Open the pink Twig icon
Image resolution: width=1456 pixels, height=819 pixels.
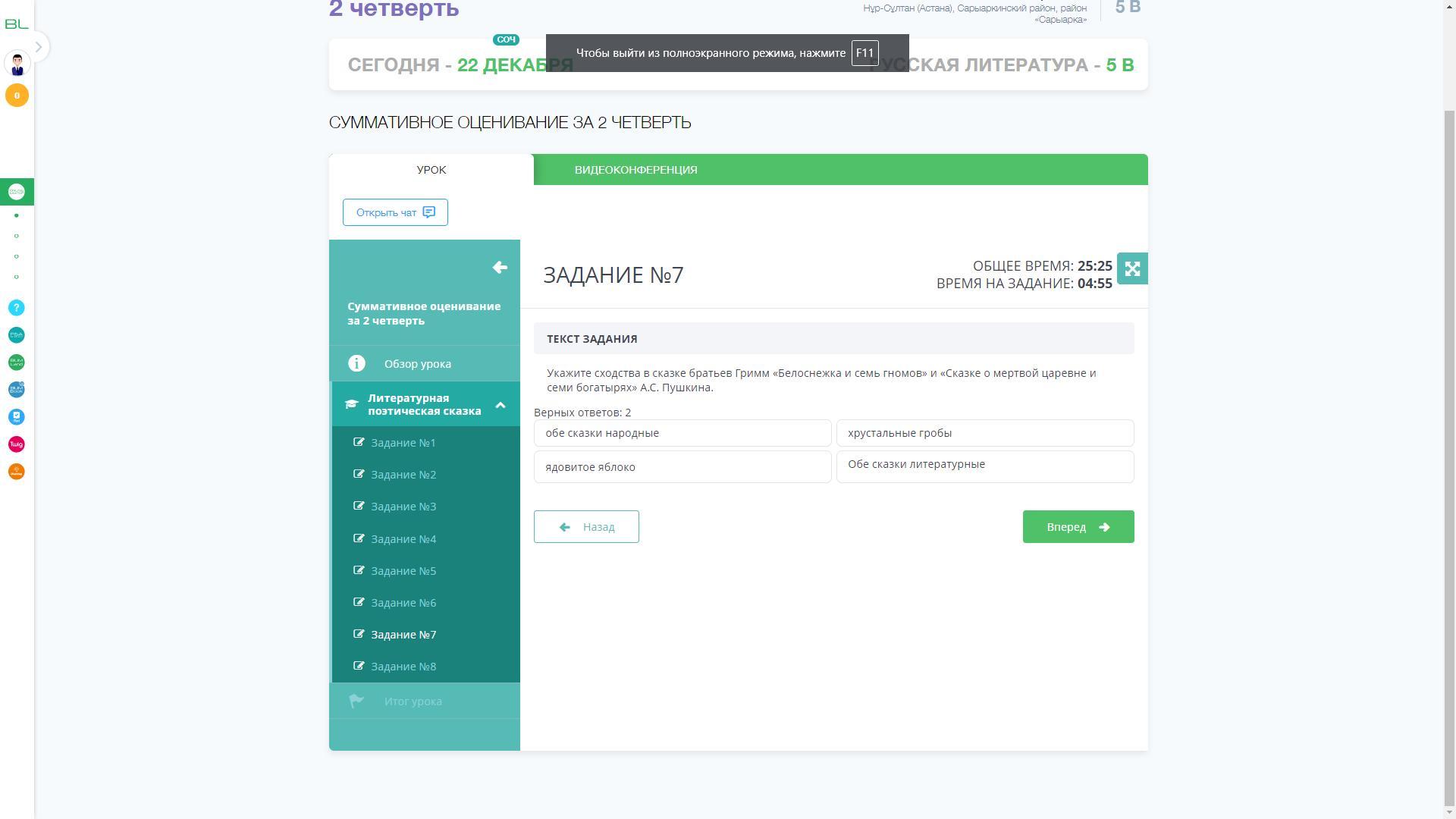17,444
